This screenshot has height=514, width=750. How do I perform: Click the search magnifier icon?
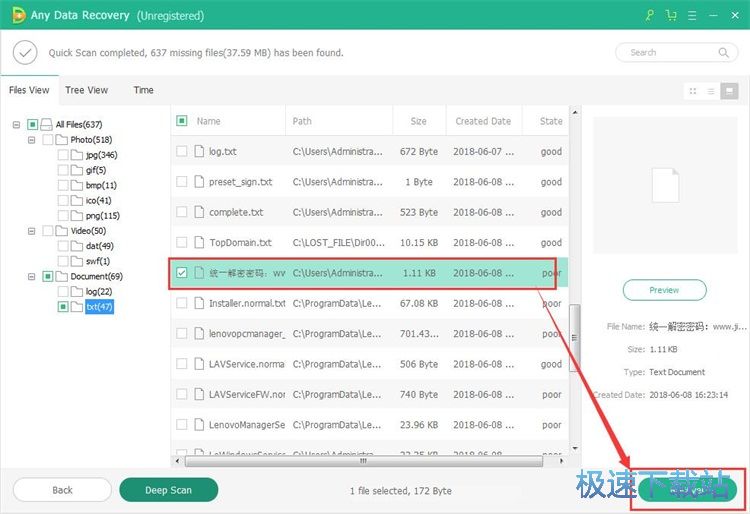coord(723,52)
